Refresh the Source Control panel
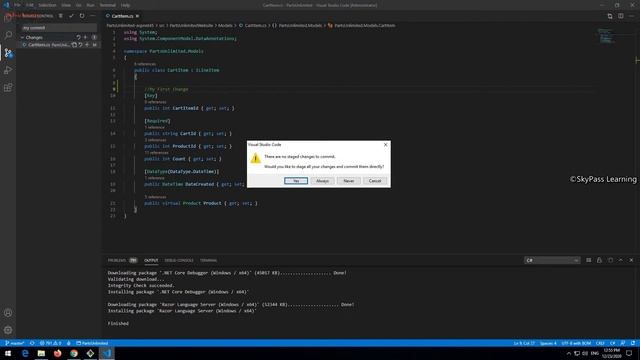 tap(82, 16)
